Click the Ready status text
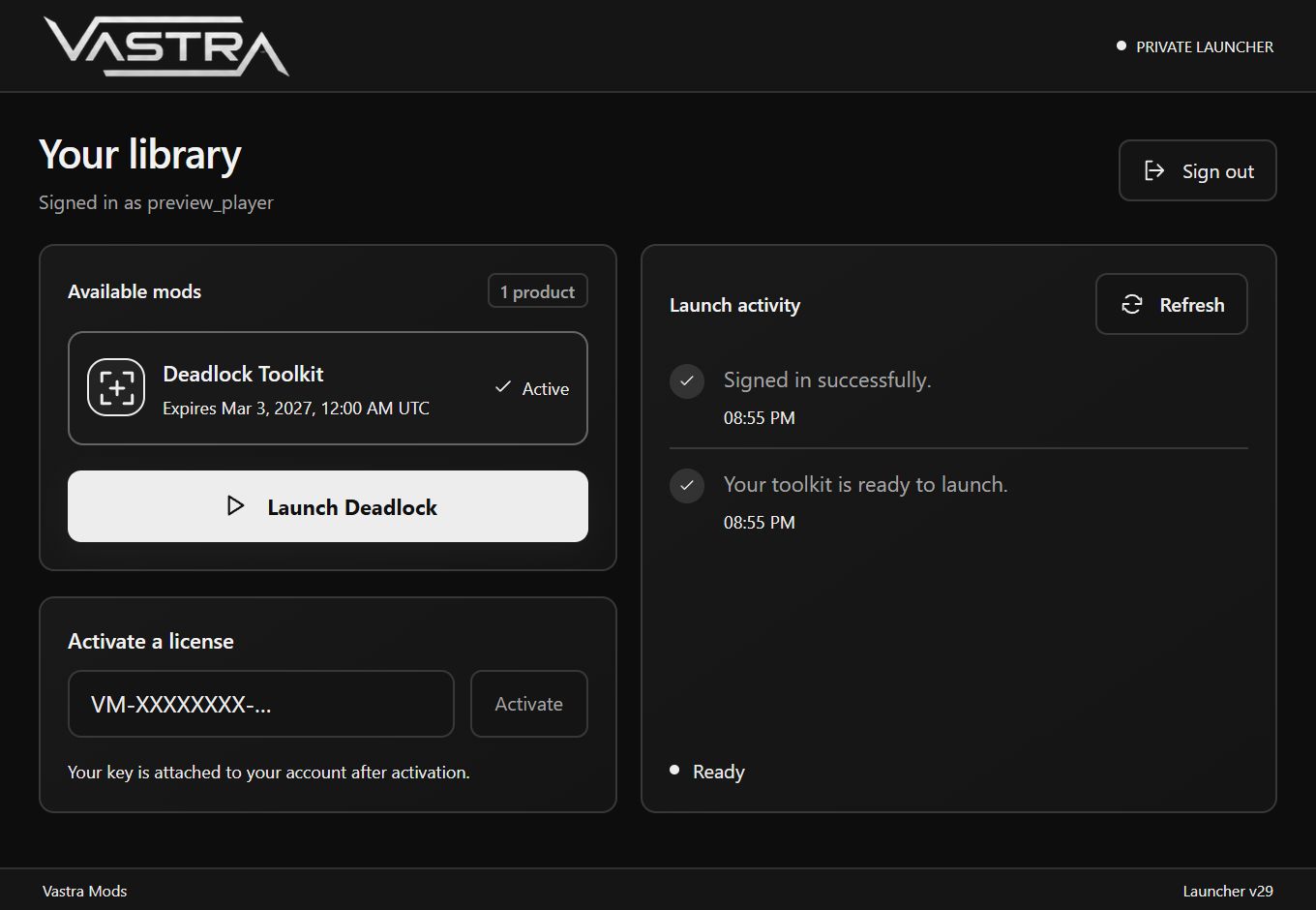Image resolution: width=1316 pixels, height=910 pixels. coord(719,772)
